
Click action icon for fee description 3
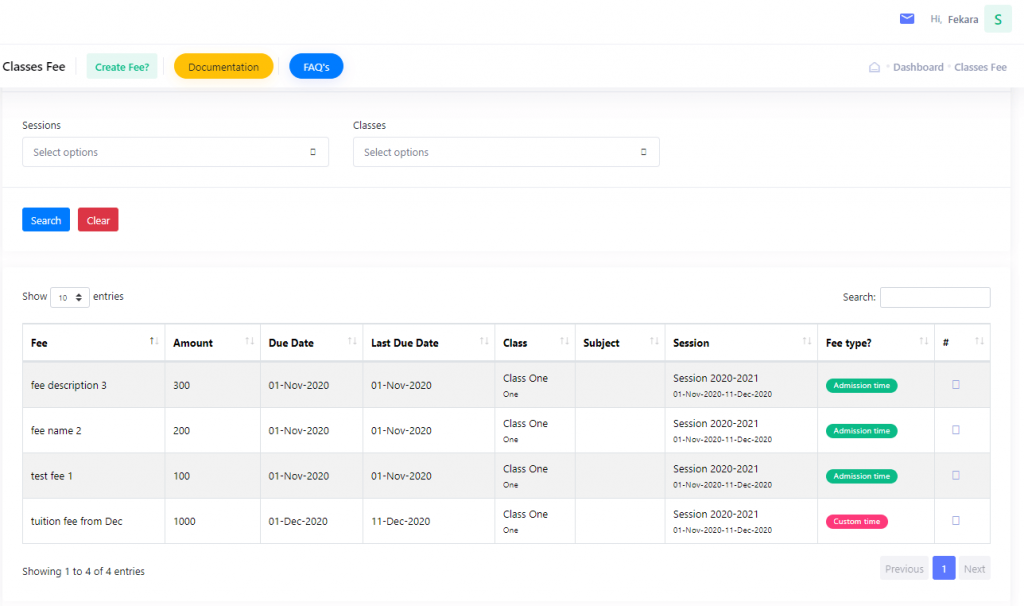click(955, 385)
